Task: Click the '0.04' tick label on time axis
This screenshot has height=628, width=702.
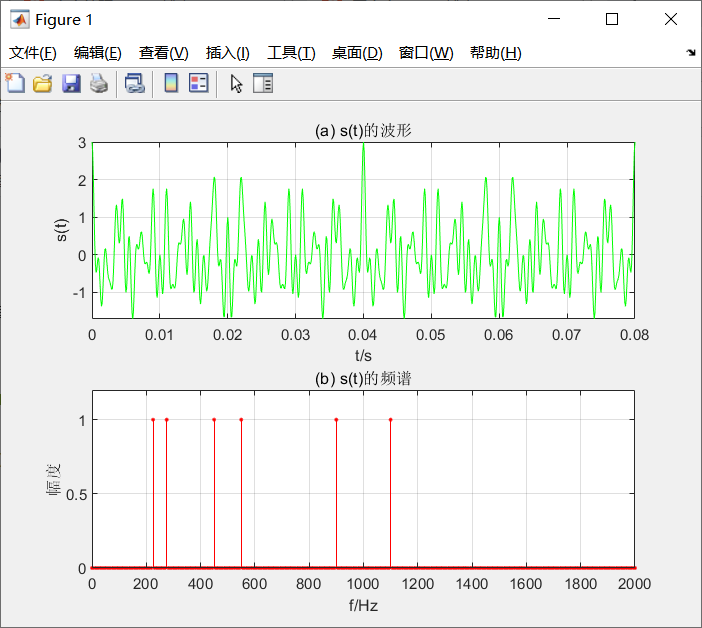Action: [x=363, y=335]
